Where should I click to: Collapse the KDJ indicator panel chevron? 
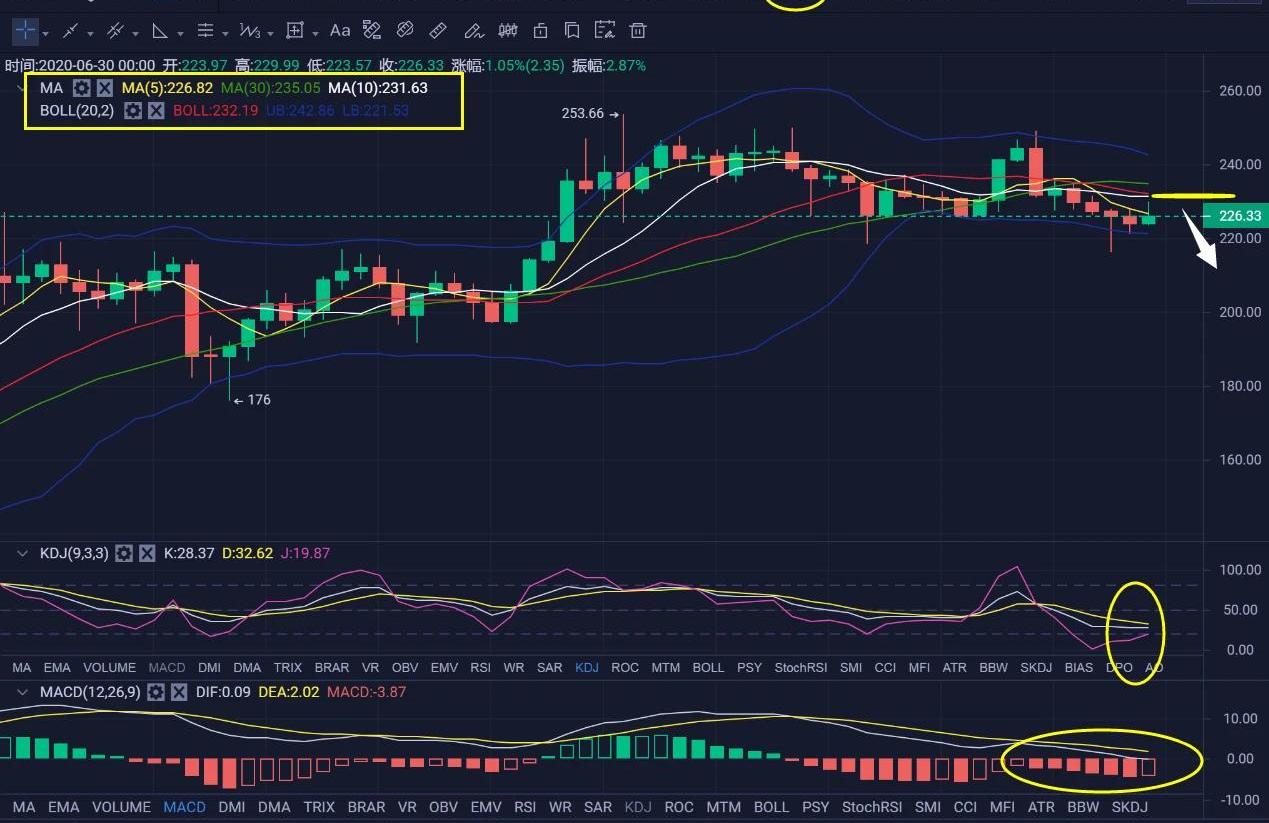tap(24, 553)
